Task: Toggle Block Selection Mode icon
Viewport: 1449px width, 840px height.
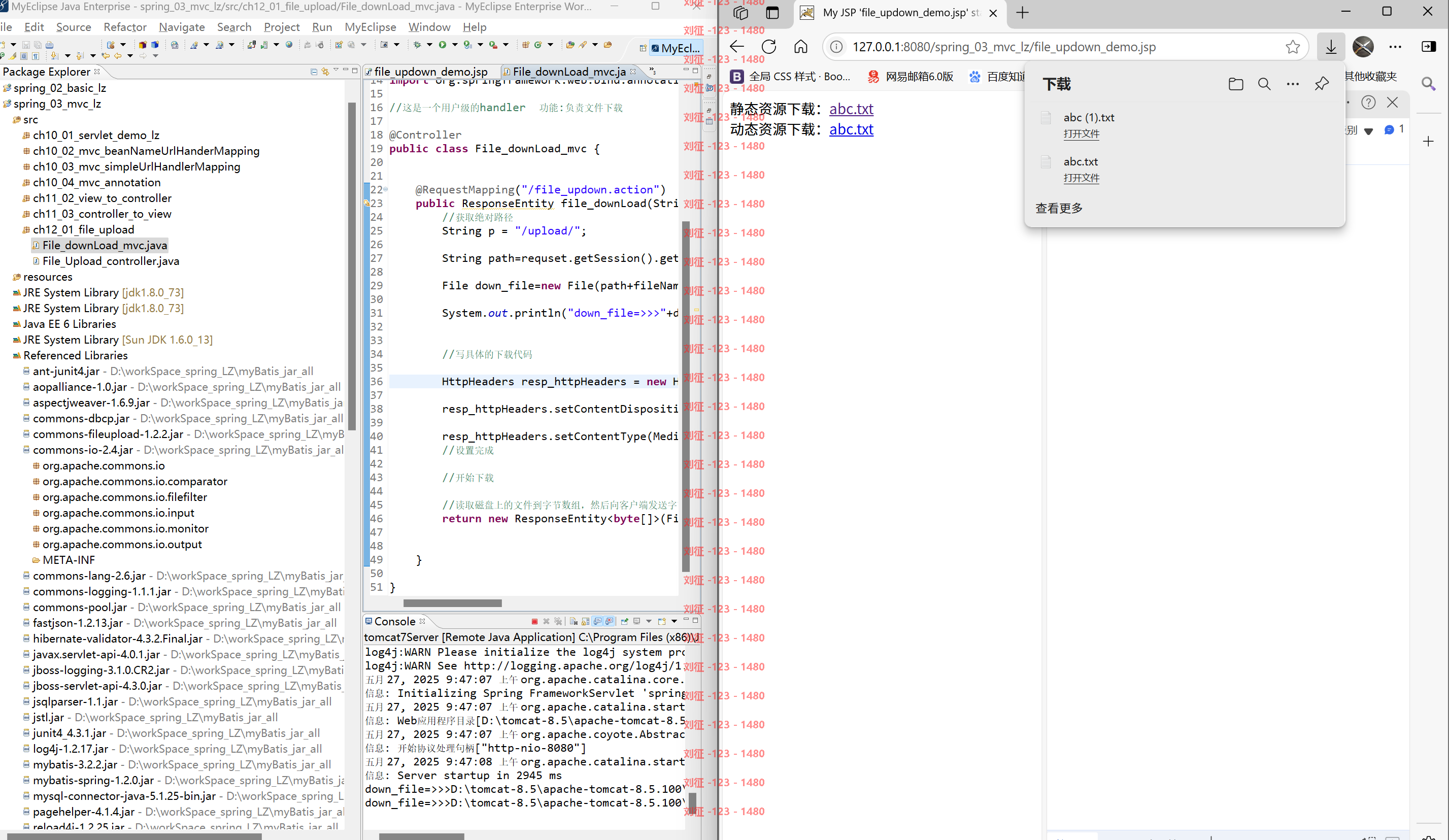Action: [23, 56]
